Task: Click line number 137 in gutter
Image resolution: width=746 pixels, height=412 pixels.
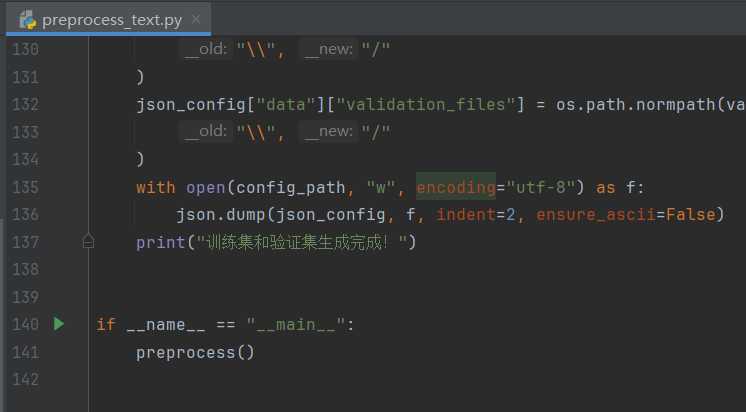Action: (25, 242)
